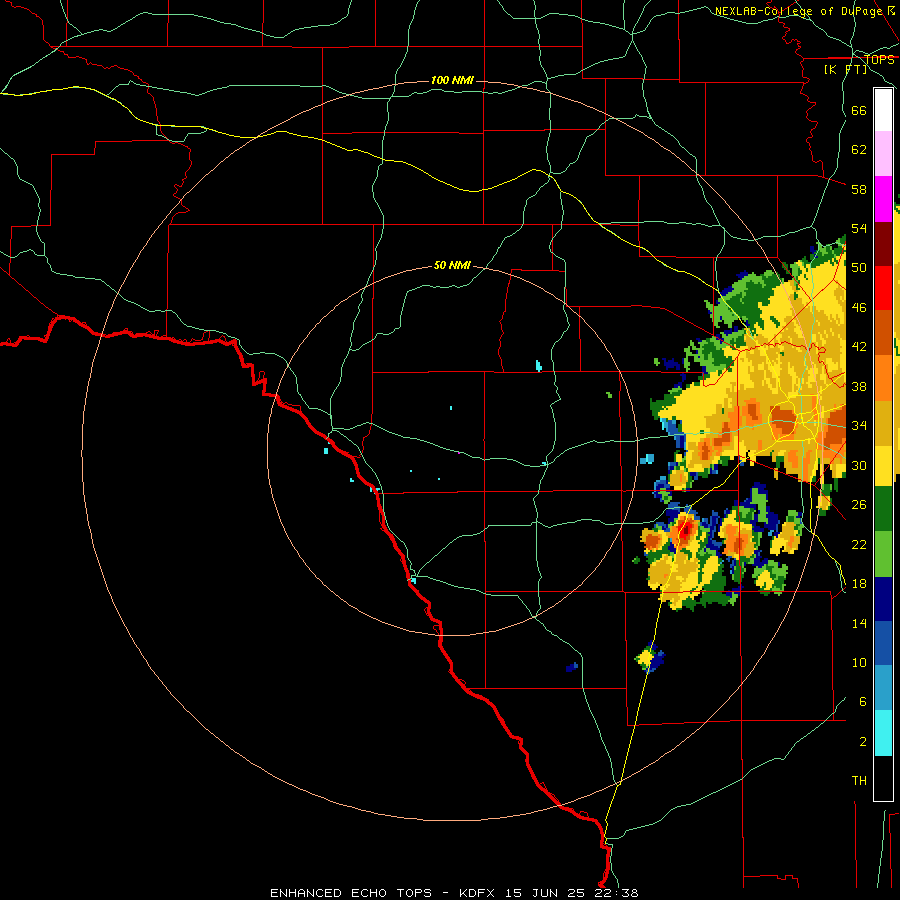Click the yellow legend swatch between 30 and 34
The height and width of the screenshot is (900, 900).
pos(883,465)
